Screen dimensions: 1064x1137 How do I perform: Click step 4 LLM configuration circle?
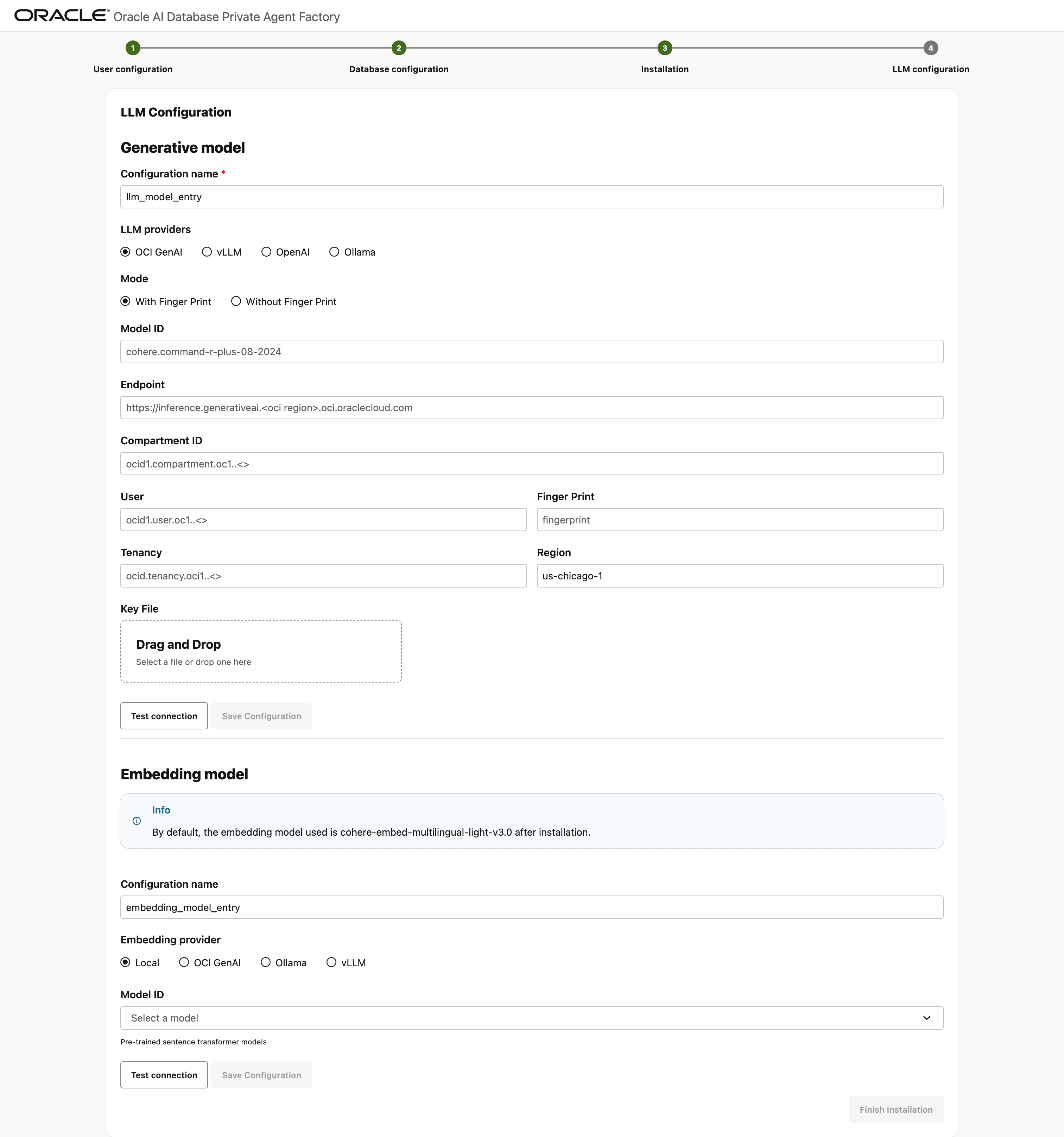930,48
